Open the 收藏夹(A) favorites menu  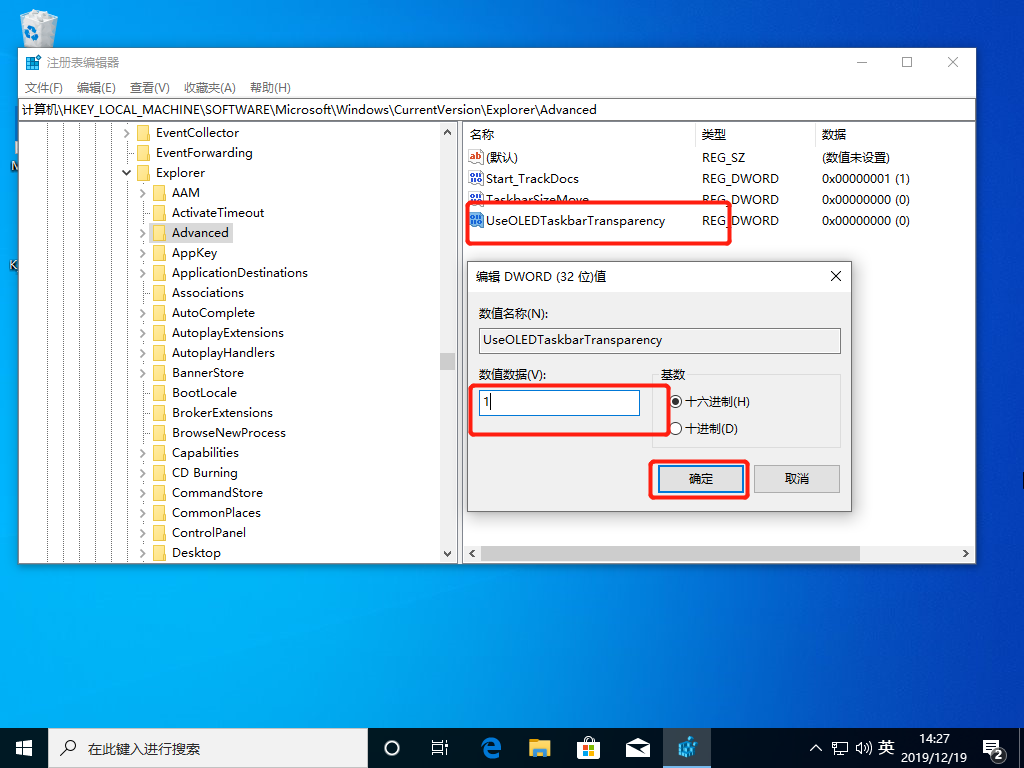coord(209,88)
